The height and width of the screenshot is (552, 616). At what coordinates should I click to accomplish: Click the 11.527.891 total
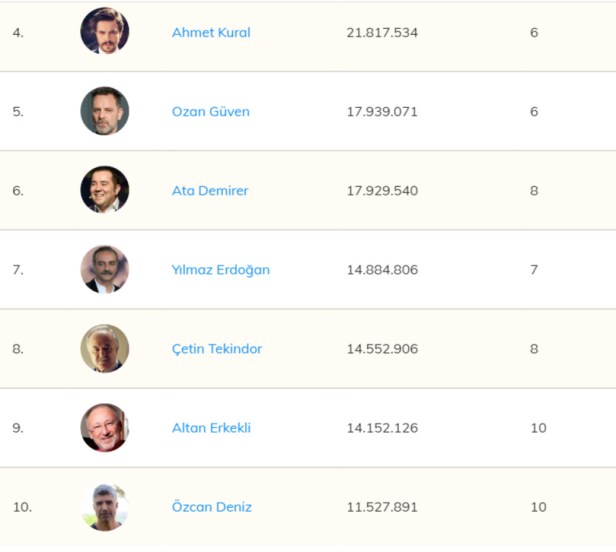382,507
